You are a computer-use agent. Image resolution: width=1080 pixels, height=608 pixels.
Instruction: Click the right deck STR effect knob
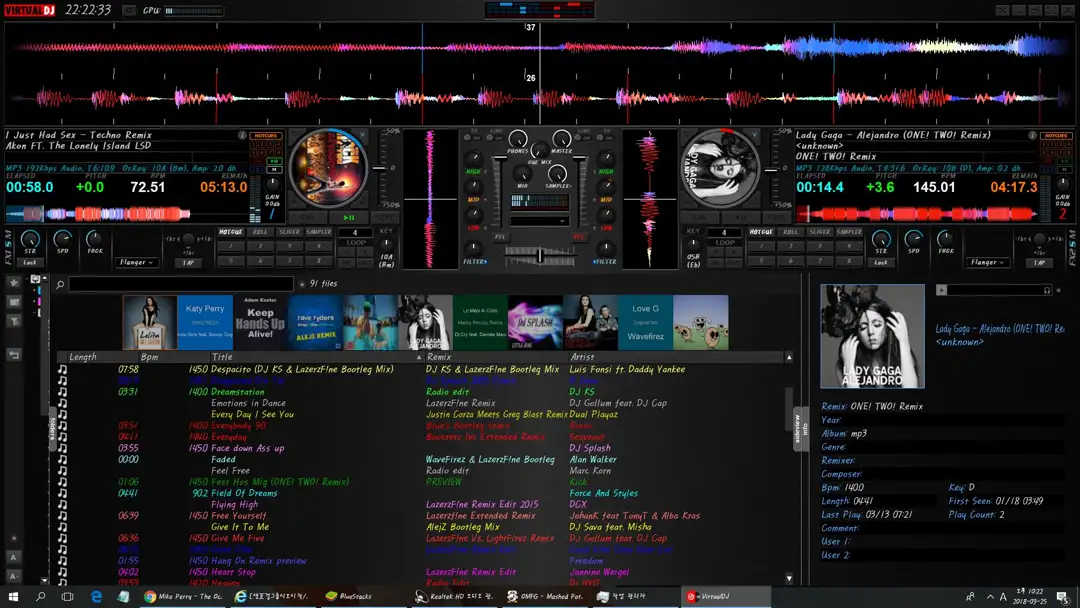pyautogui.click(x=881, y=239)
